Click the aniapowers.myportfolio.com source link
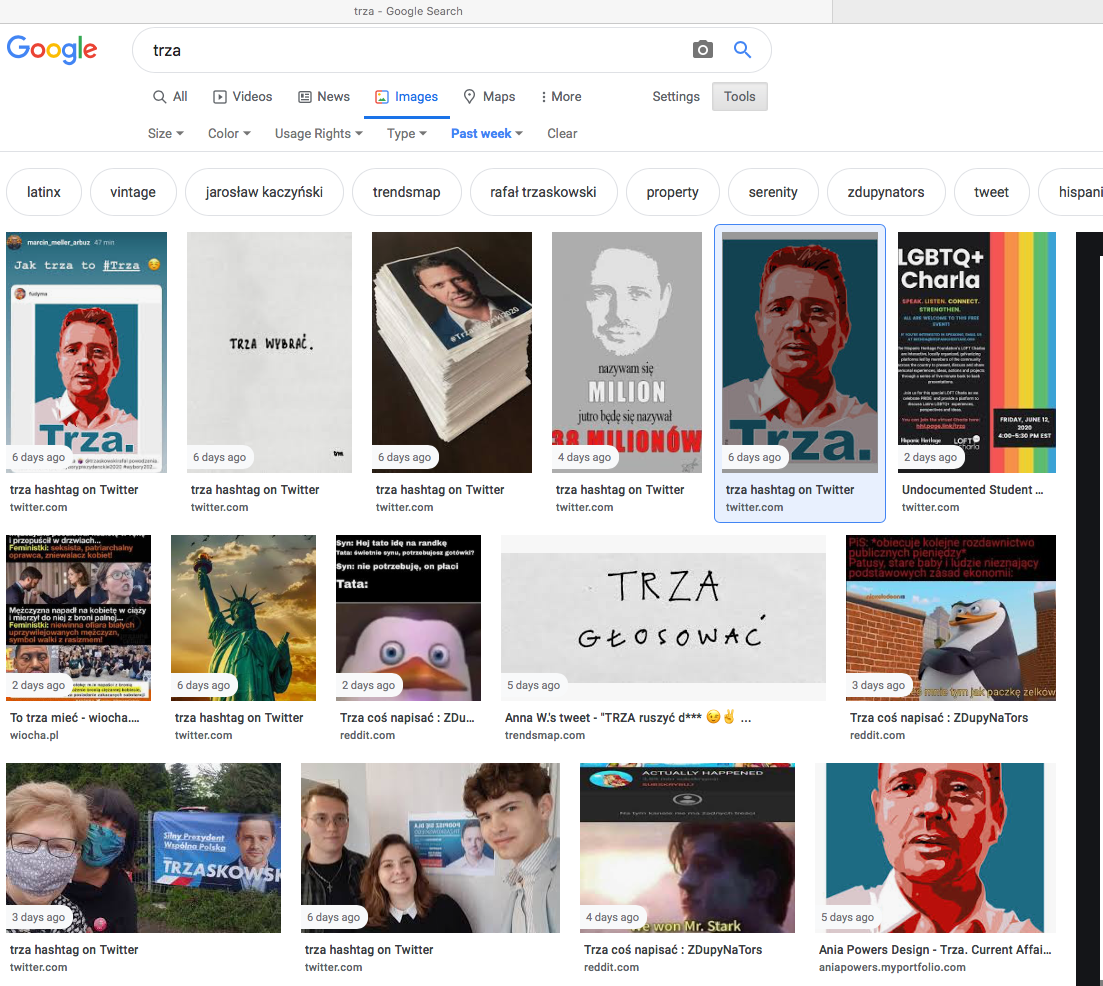 click(x=892, y=967)
